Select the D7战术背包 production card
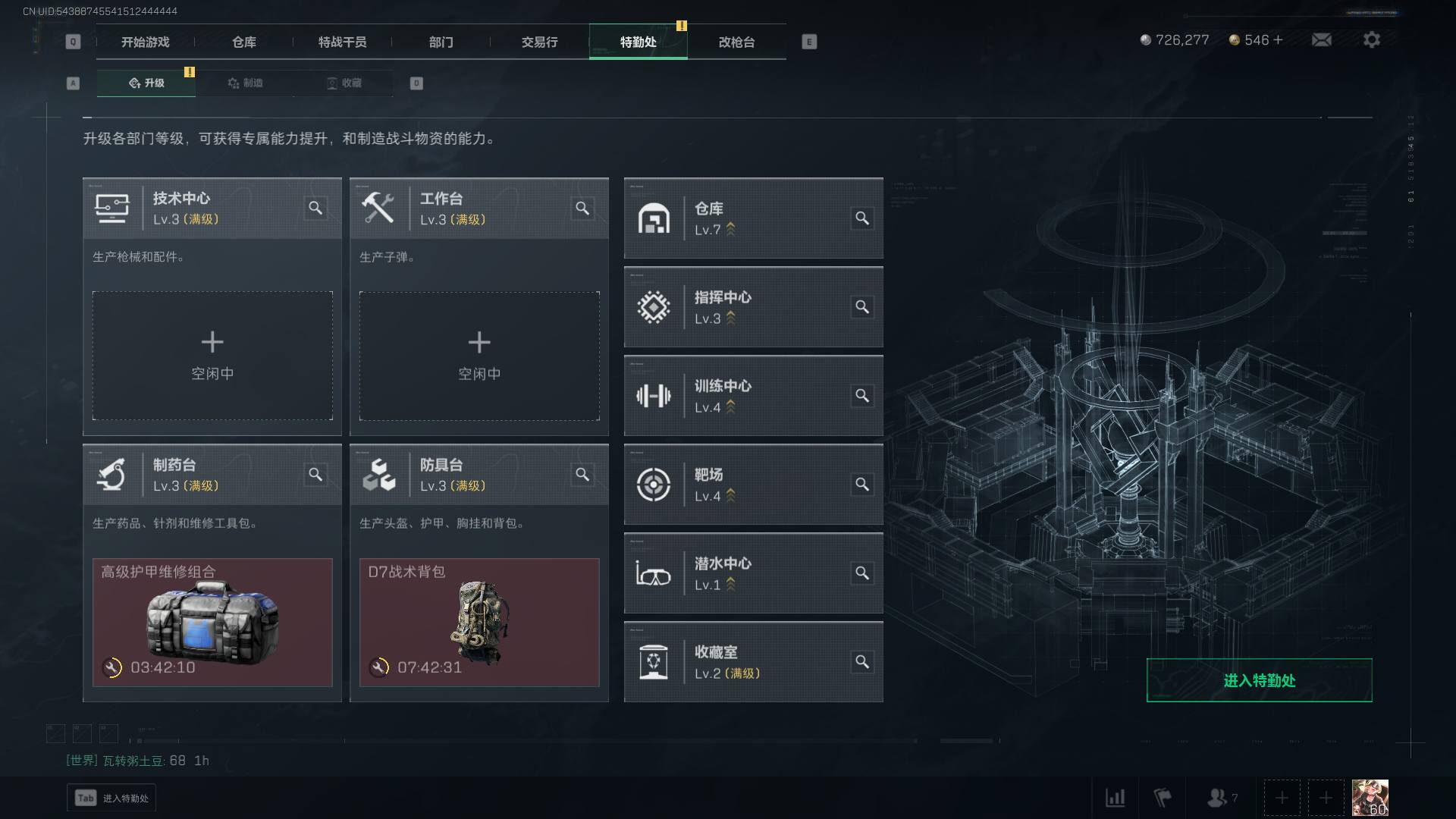1456x819 pixels. point(479,623)
